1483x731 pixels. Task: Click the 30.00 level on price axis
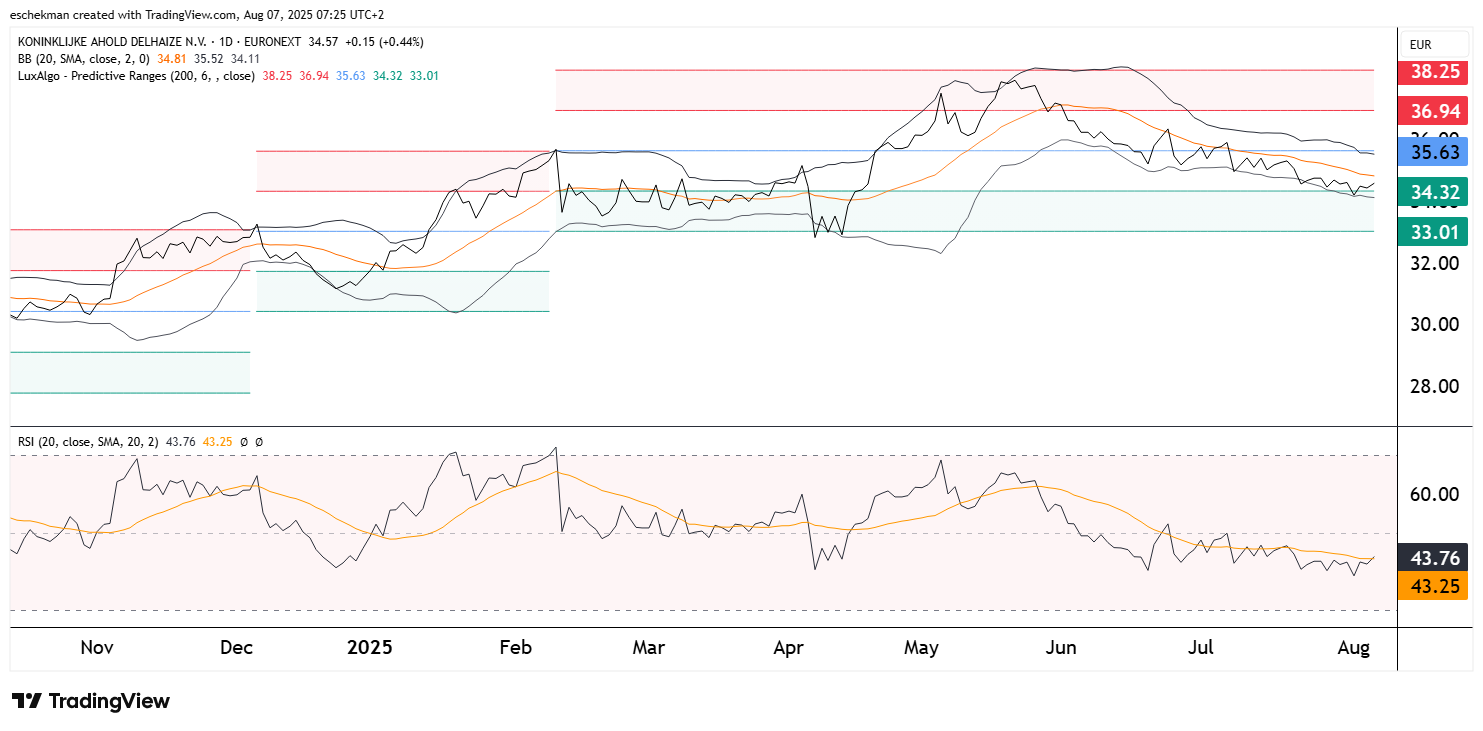coord(1434,325)
